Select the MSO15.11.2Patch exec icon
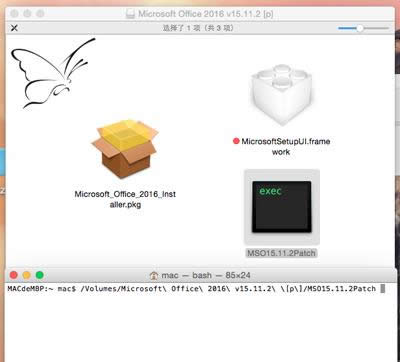Screen dimensions: 400x362 click(282, 207)
